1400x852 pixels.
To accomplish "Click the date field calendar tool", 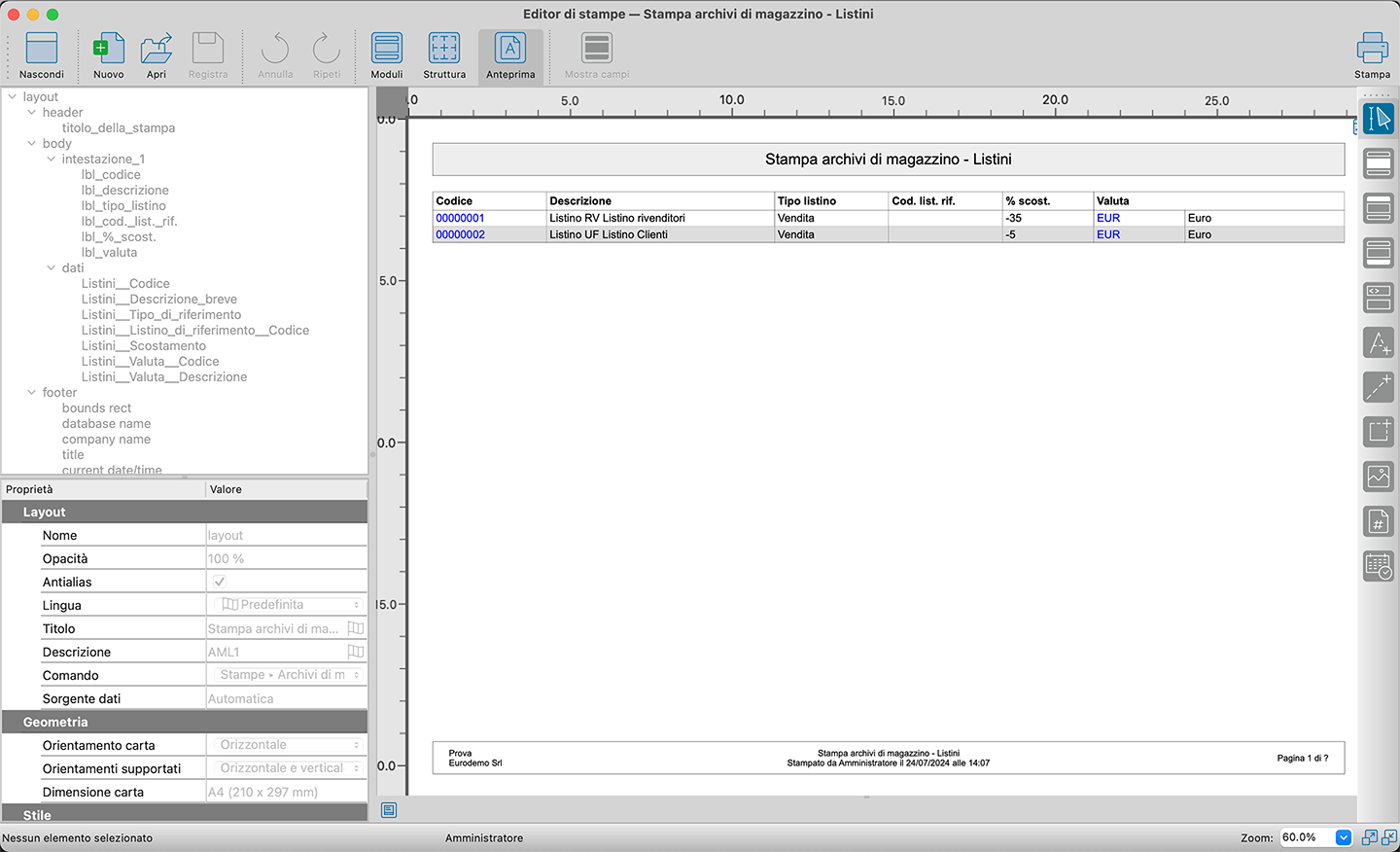I will tap(1379, 566).
